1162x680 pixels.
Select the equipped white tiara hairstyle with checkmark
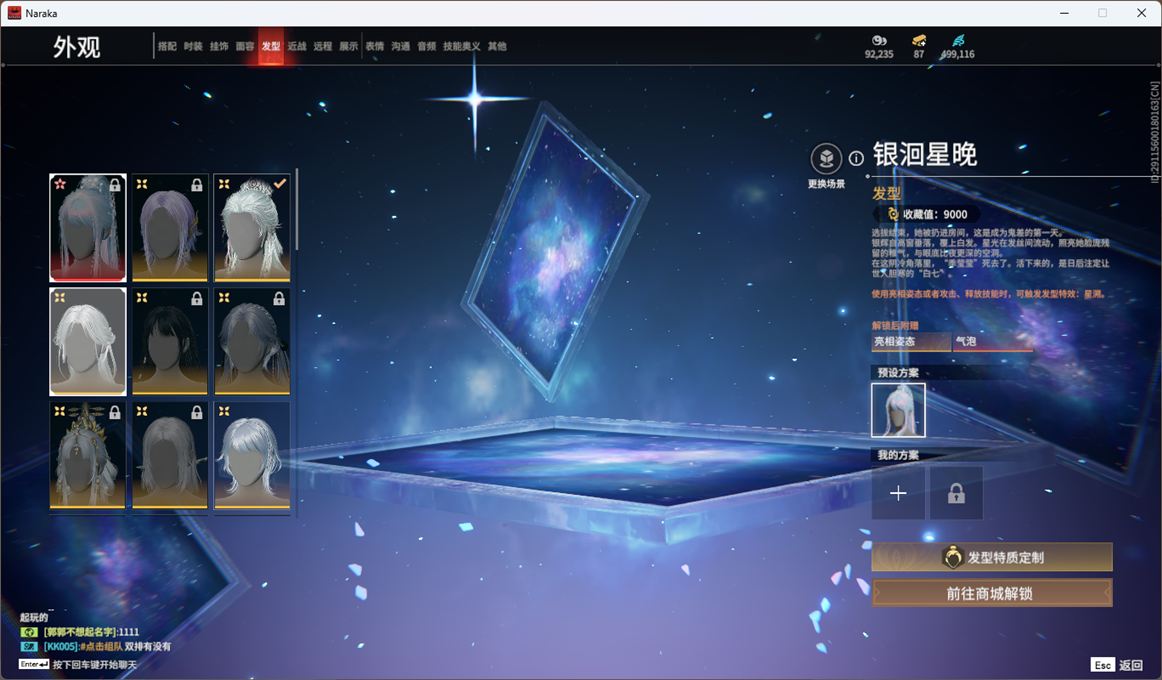click(x=252, y=228)
